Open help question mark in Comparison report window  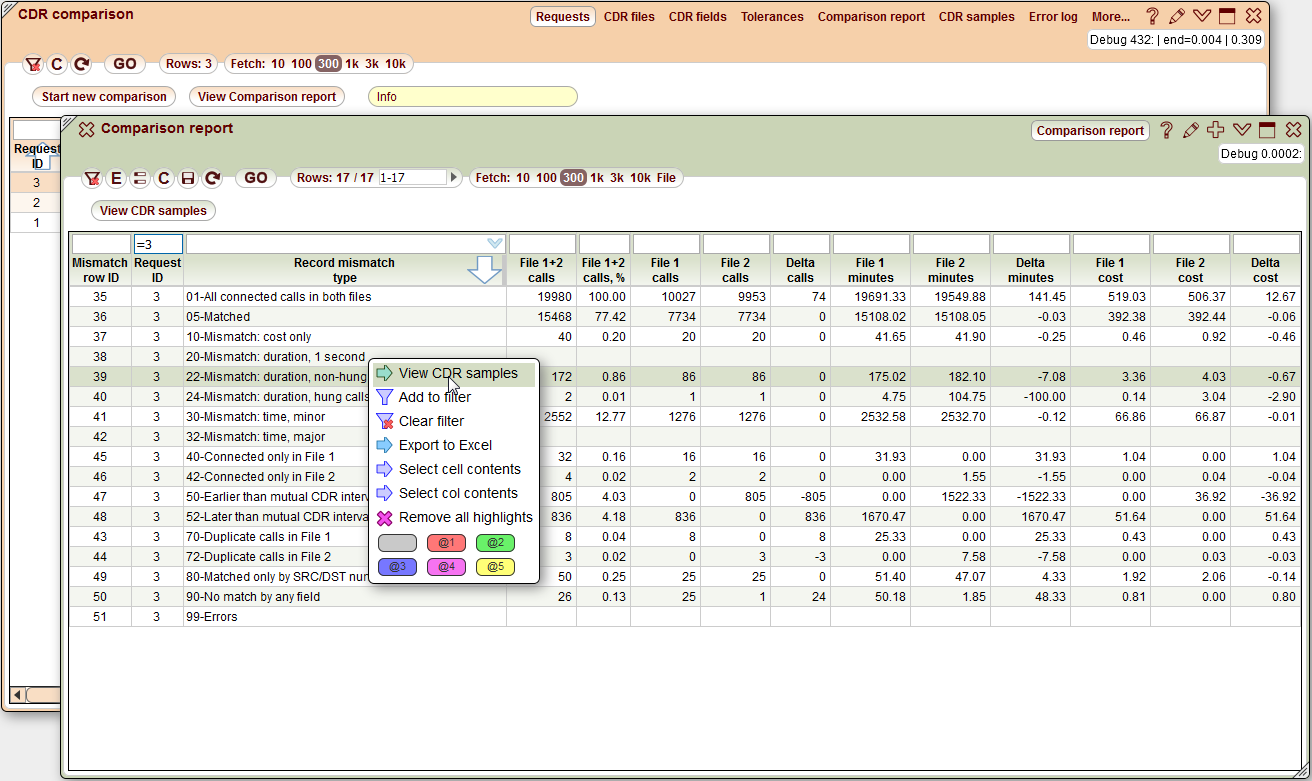click(1166, 130)
